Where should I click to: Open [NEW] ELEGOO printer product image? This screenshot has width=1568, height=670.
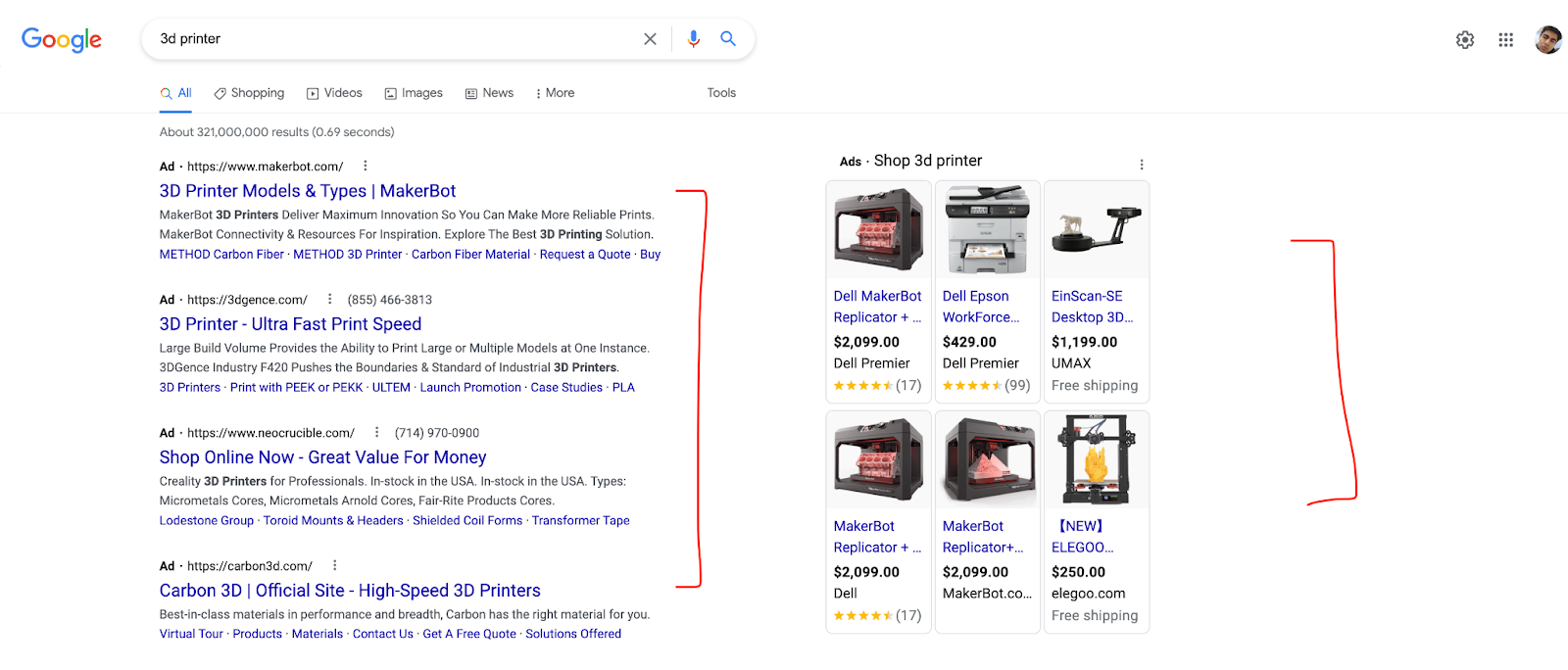pyautogui.click(x=1097, y=459)
